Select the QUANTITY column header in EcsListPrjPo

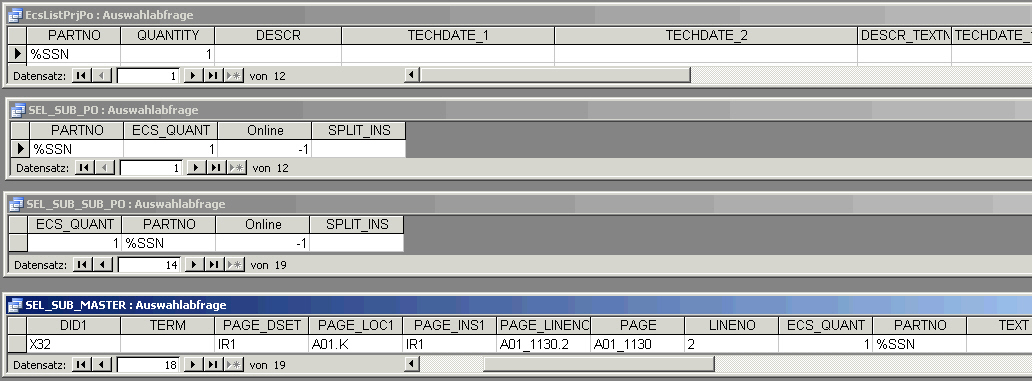pyautogui.click(x=168, y=36)
